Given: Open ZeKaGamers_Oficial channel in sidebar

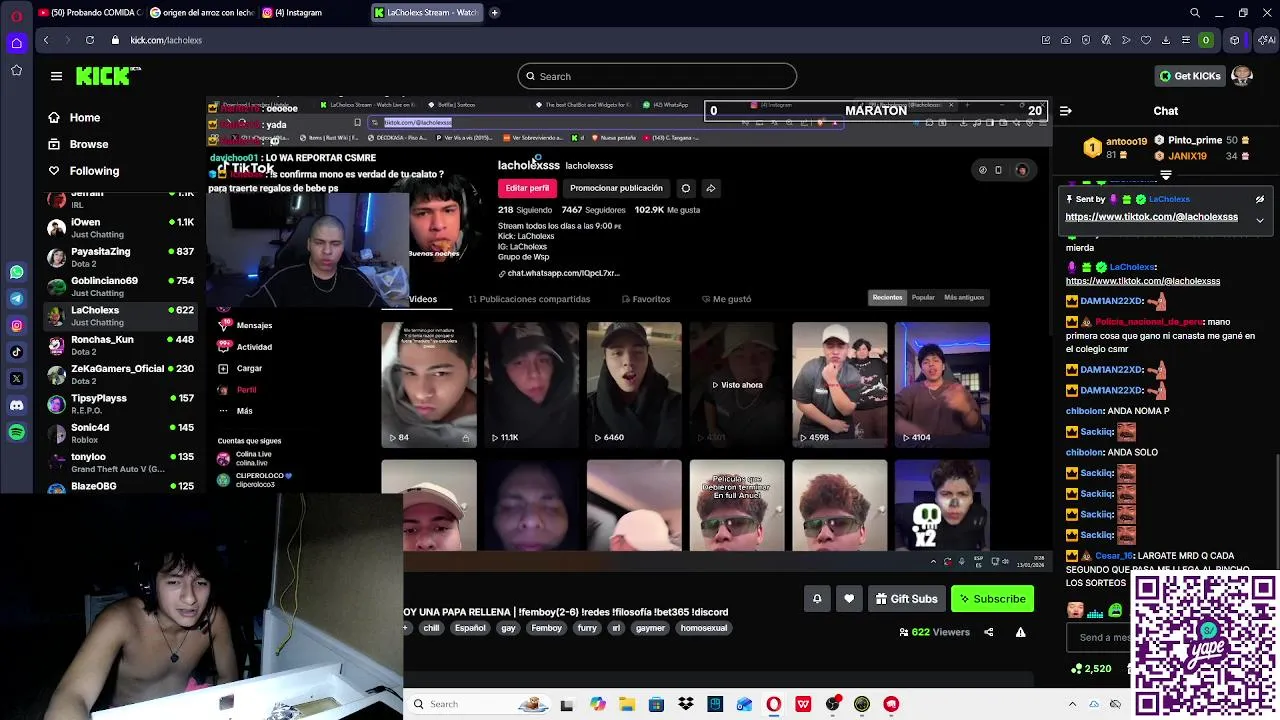Looking at the screenshot, I should click(x=121, y=374).
